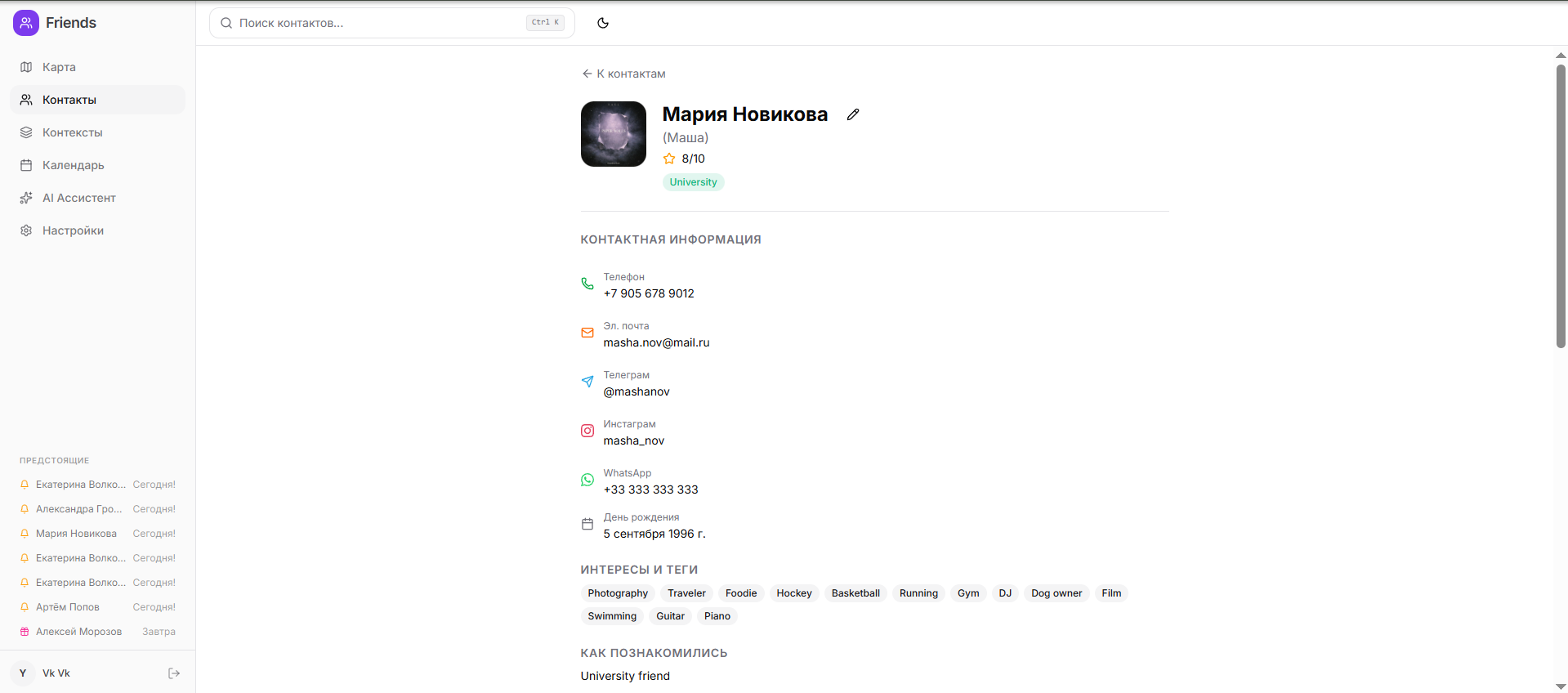This screenshot has height=693, width=1568.
Task: Open upcoming Алексей Морозов reminder
Action: point(97,632)
